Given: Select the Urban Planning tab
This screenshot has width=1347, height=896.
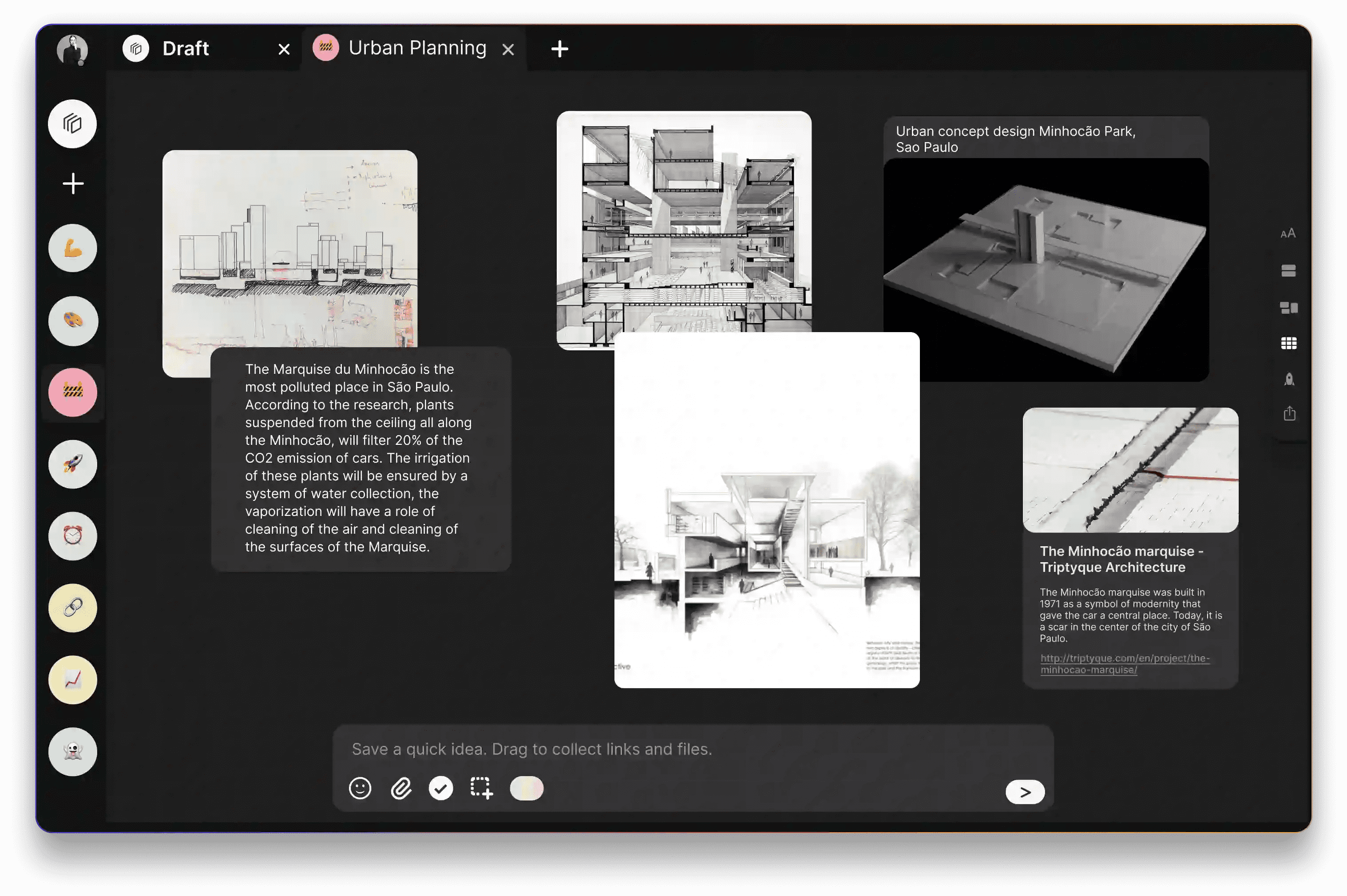Looking at the screenshot, I should [417, 48].
